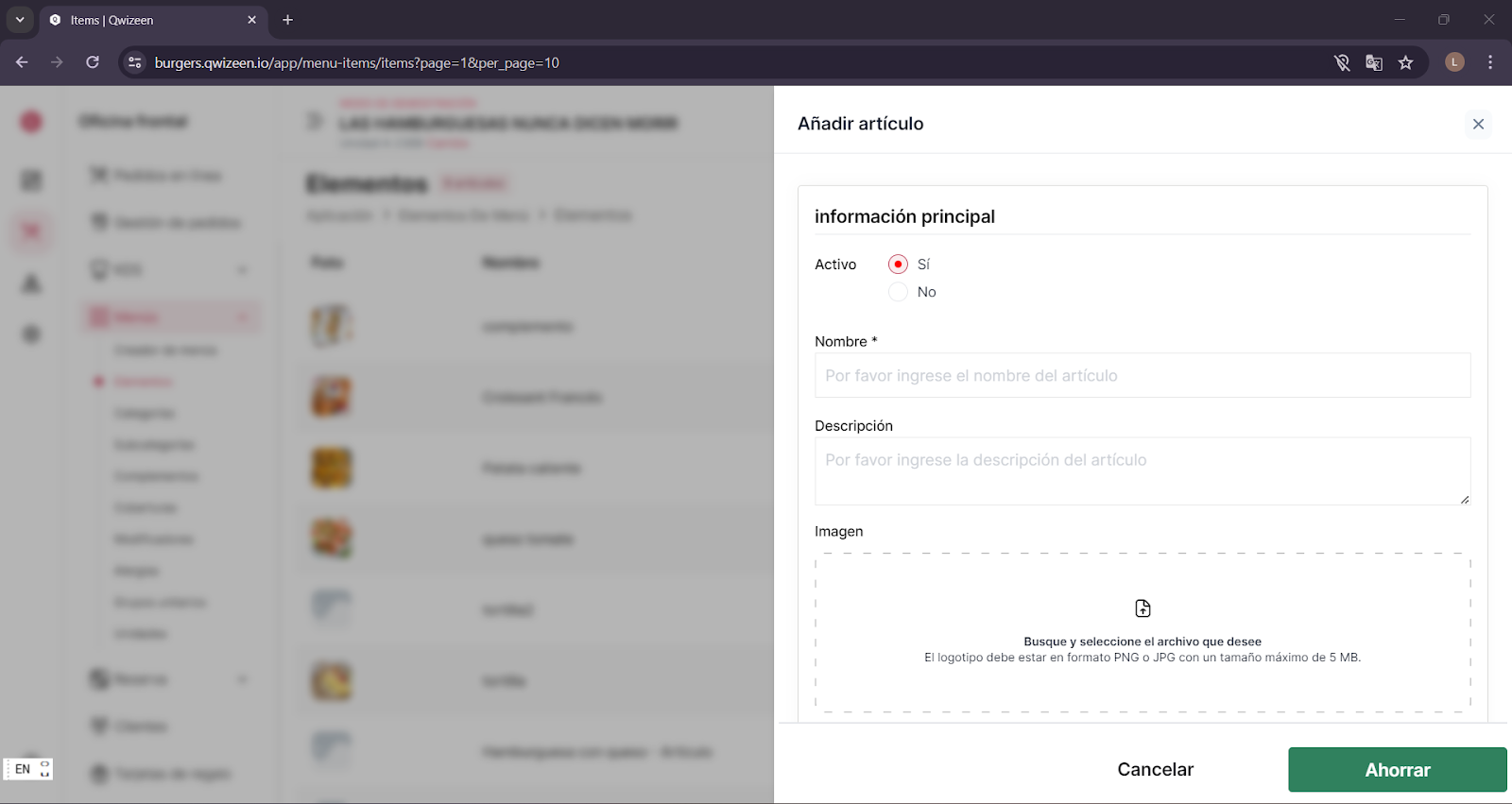The height and width of the screenshot is (804, 1512).
Task: Click 'Busque y seleccione el archivo que desee'
Action: click(1143, 641)
